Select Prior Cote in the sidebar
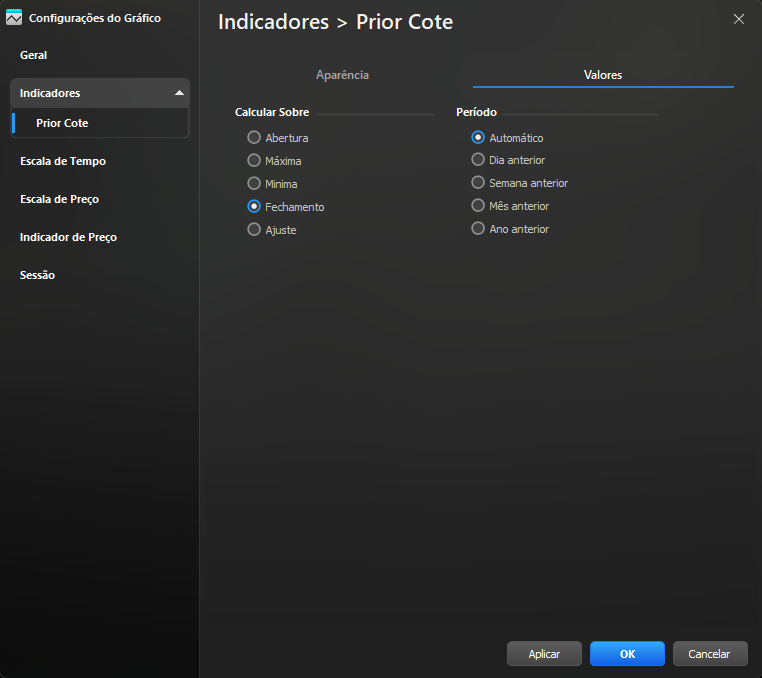Image resolution: width=762 pixels, height=678 pixels. click(62, 123)
